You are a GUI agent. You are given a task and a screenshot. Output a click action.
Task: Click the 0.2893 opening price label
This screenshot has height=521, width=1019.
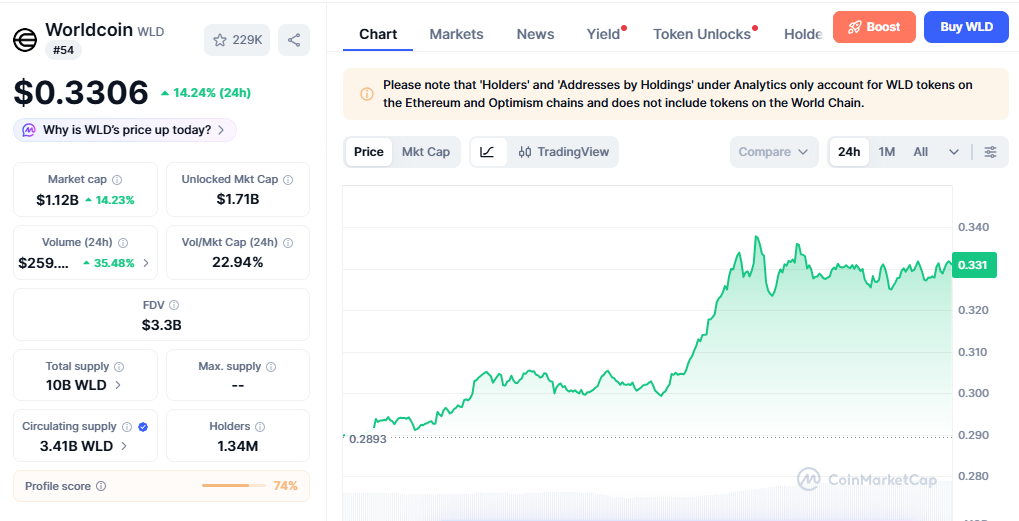(x=367, y=438)
